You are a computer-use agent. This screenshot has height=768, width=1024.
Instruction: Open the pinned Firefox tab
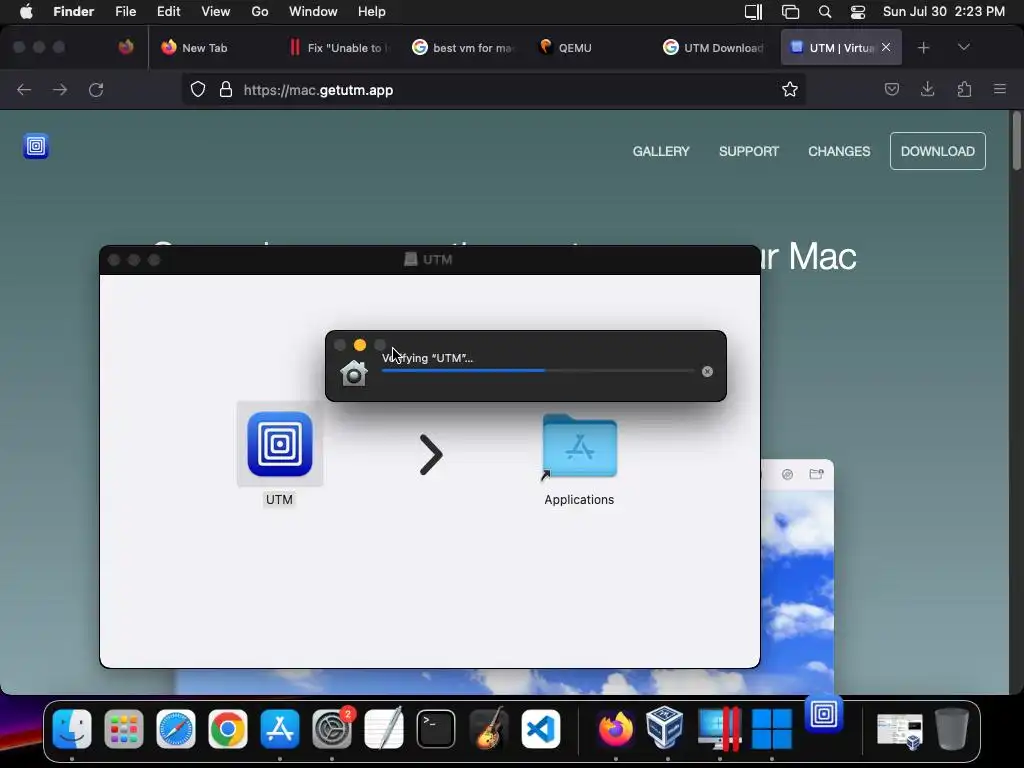(126, 47)
